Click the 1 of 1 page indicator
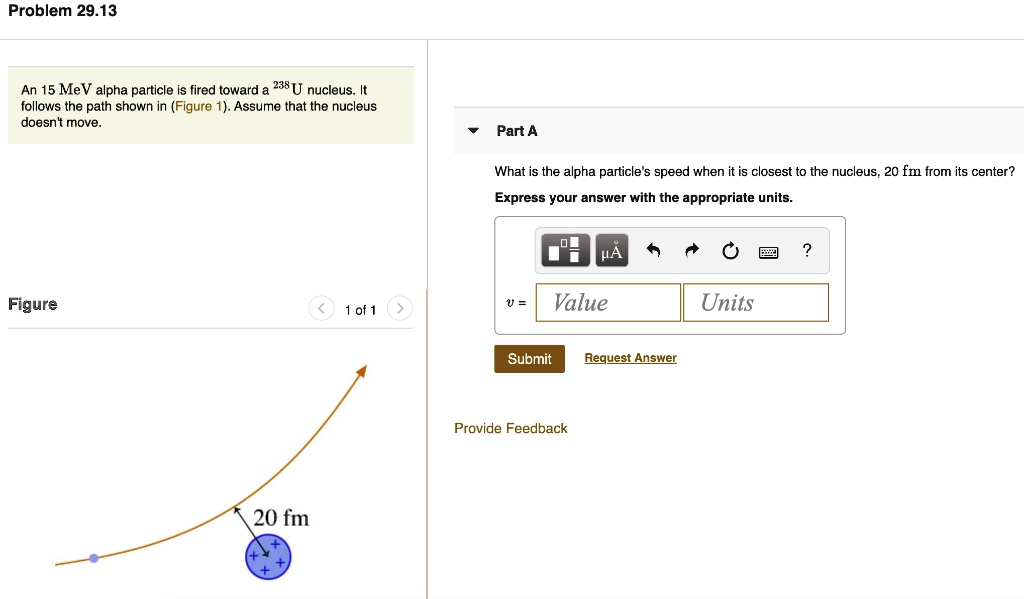The image size is (1024, 599). [360, 310]
